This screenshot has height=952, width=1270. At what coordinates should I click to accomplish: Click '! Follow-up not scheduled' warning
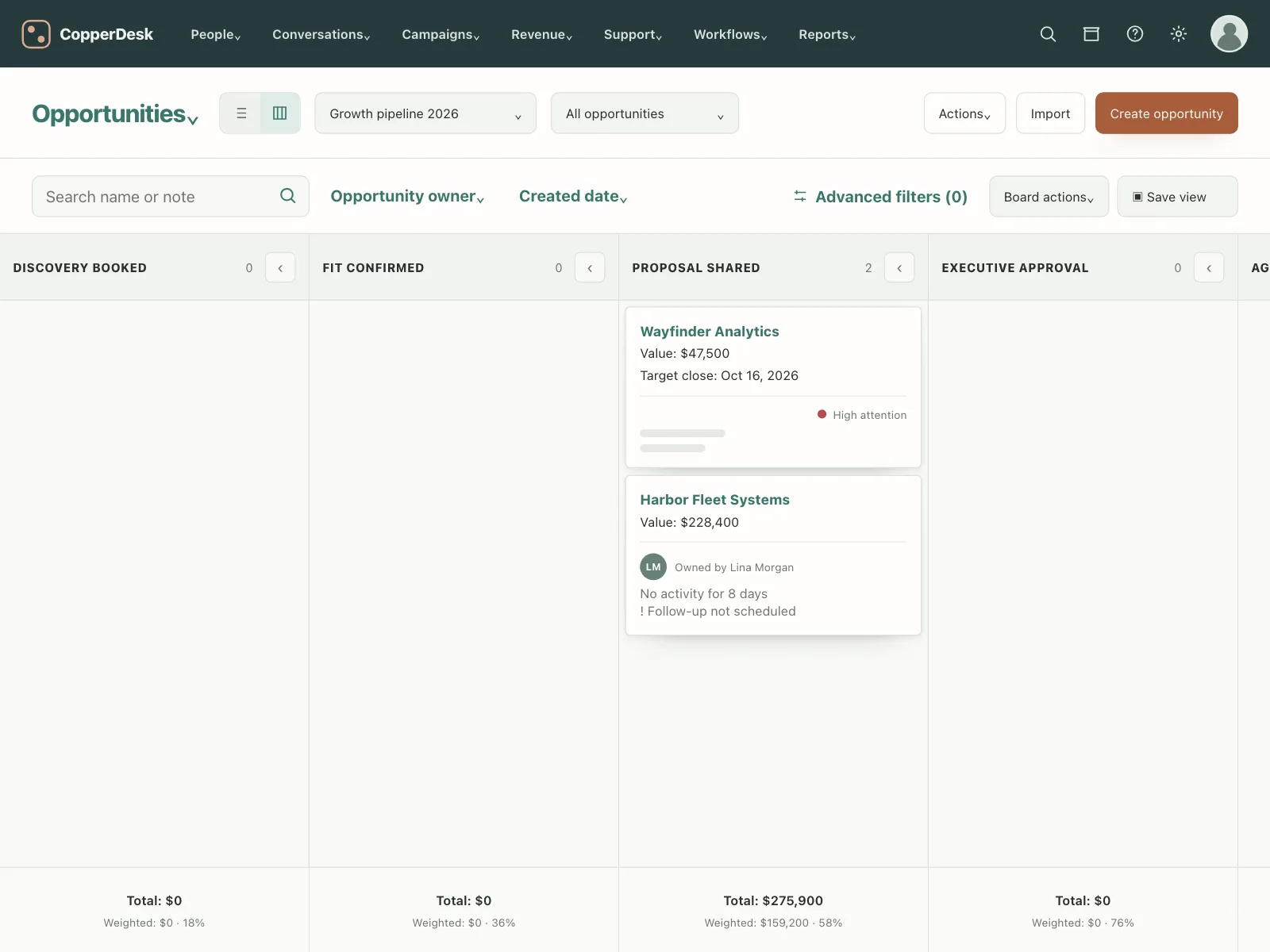(718, 611)
